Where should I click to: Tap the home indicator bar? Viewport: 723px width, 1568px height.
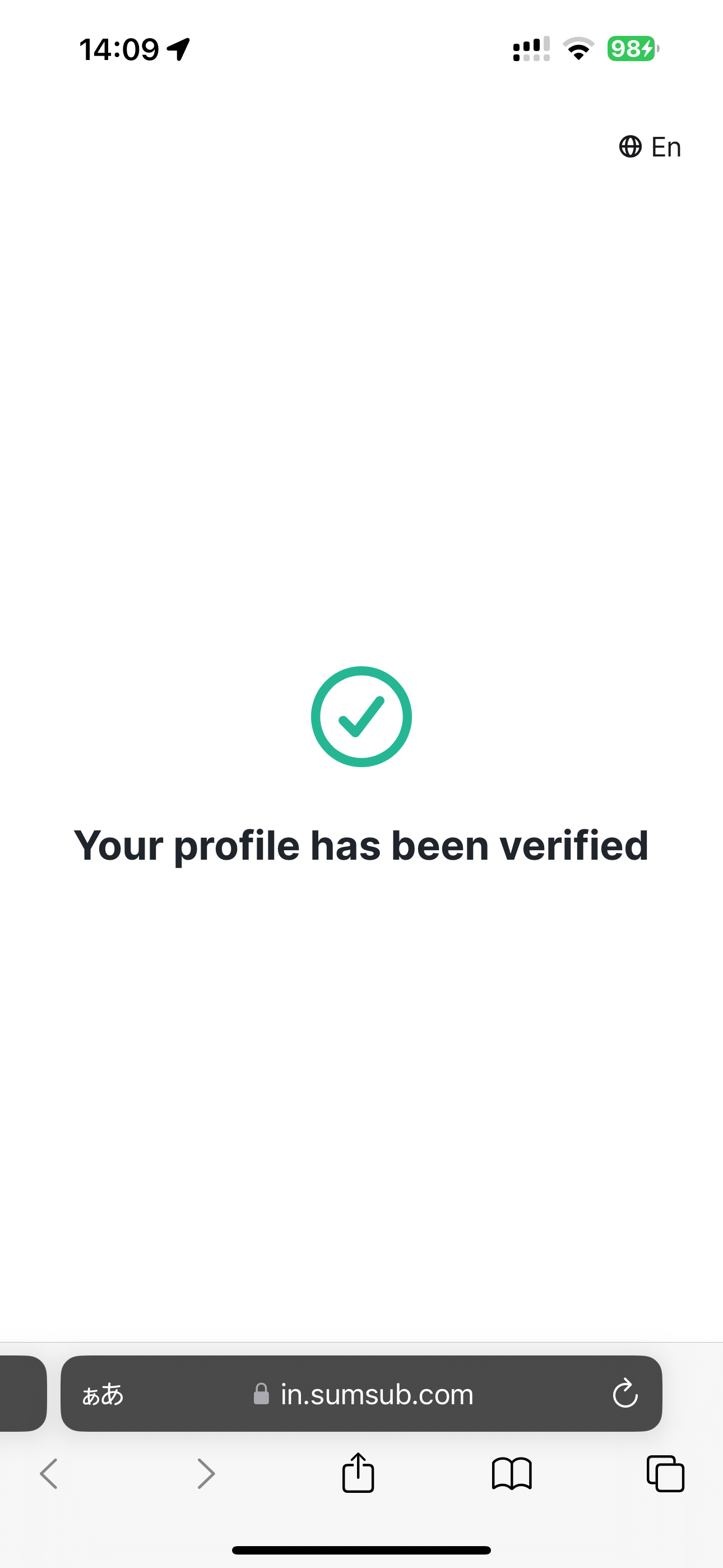coord(361,1549)
